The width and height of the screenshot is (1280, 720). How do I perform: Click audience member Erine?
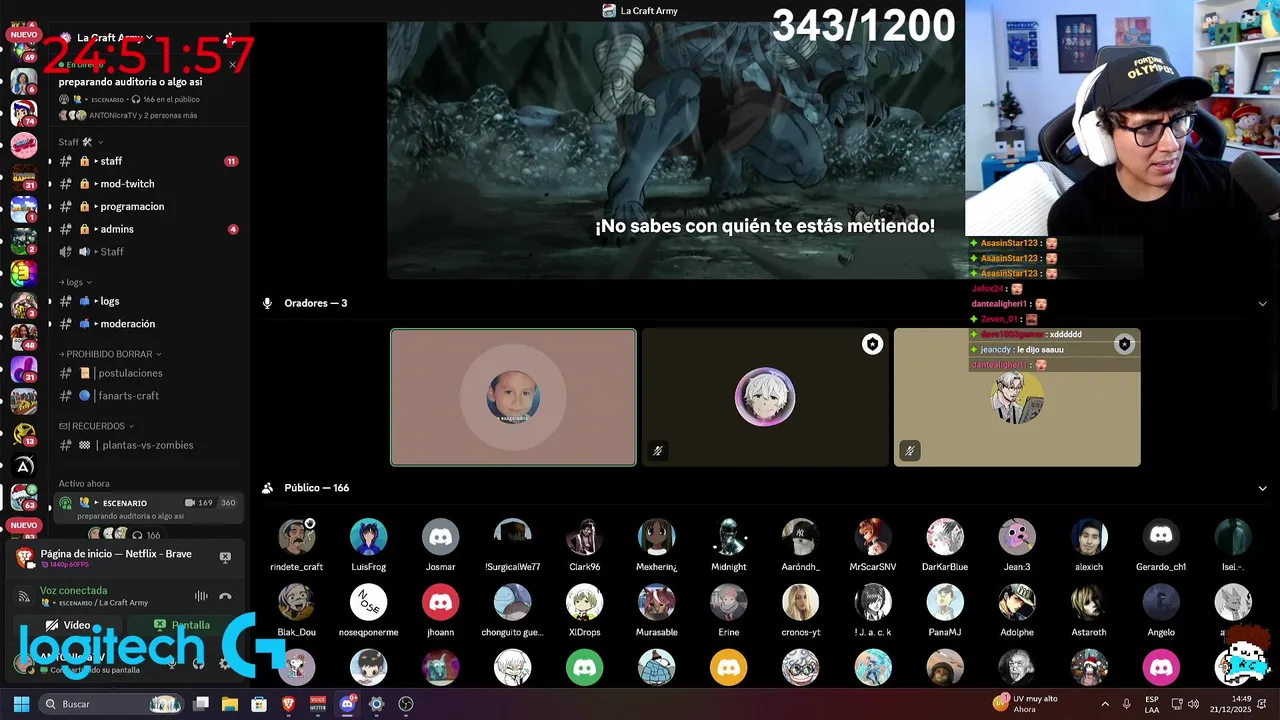[x=729, y=611]
